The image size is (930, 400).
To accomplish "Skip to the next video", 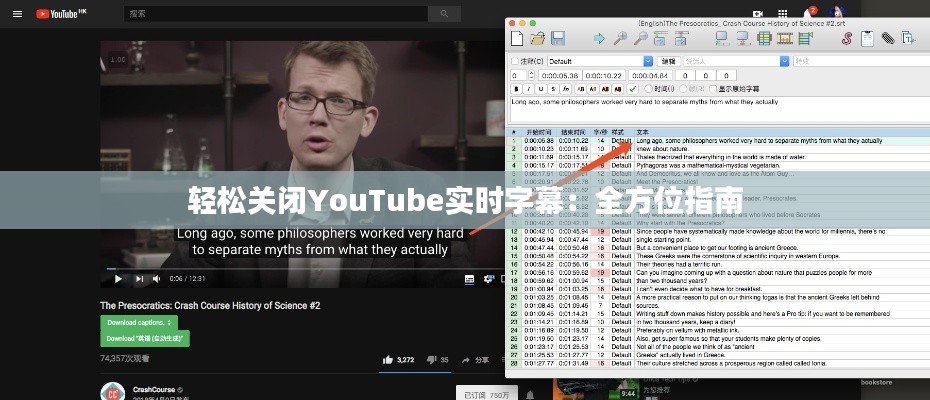I will point(139,278).
